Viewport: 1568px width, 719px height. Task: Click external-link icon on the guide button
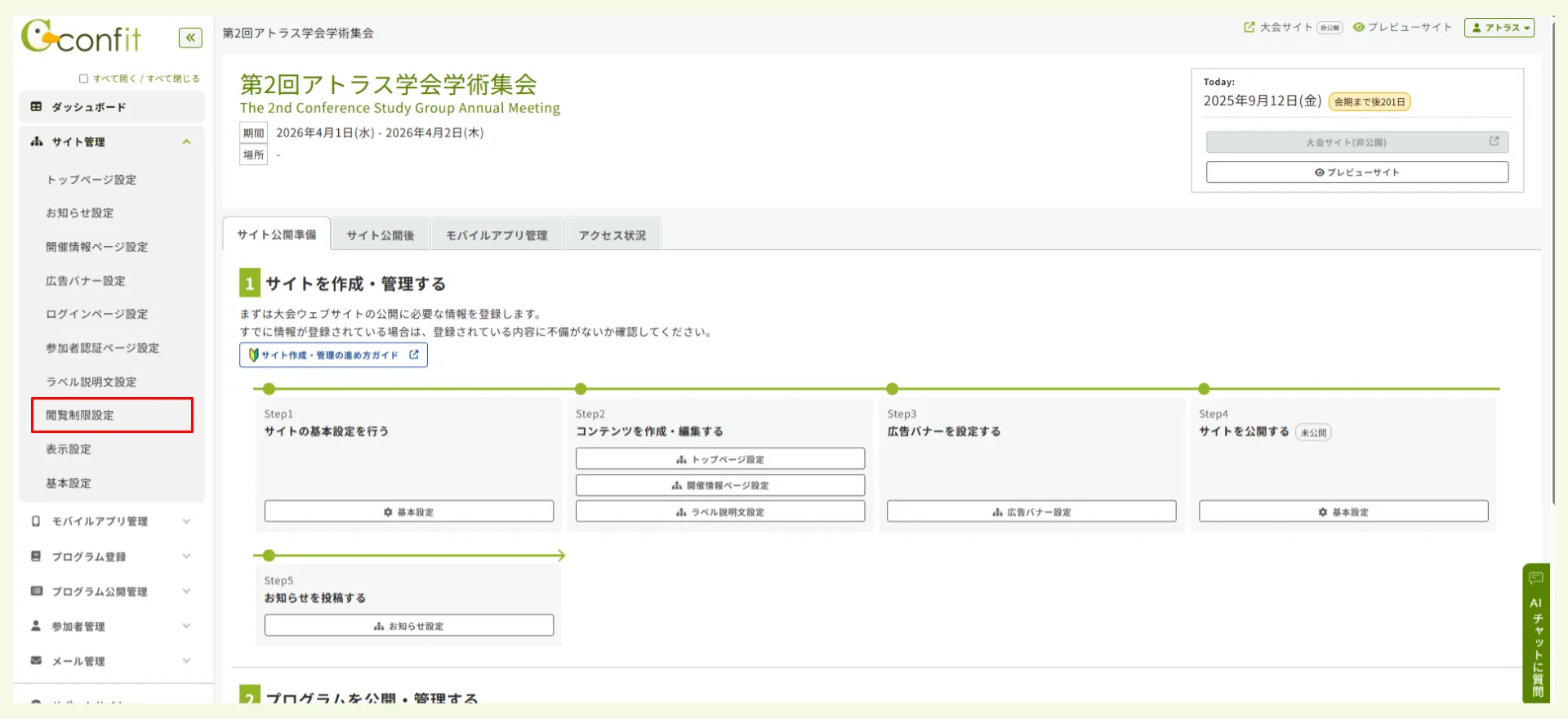pos(414,355)
